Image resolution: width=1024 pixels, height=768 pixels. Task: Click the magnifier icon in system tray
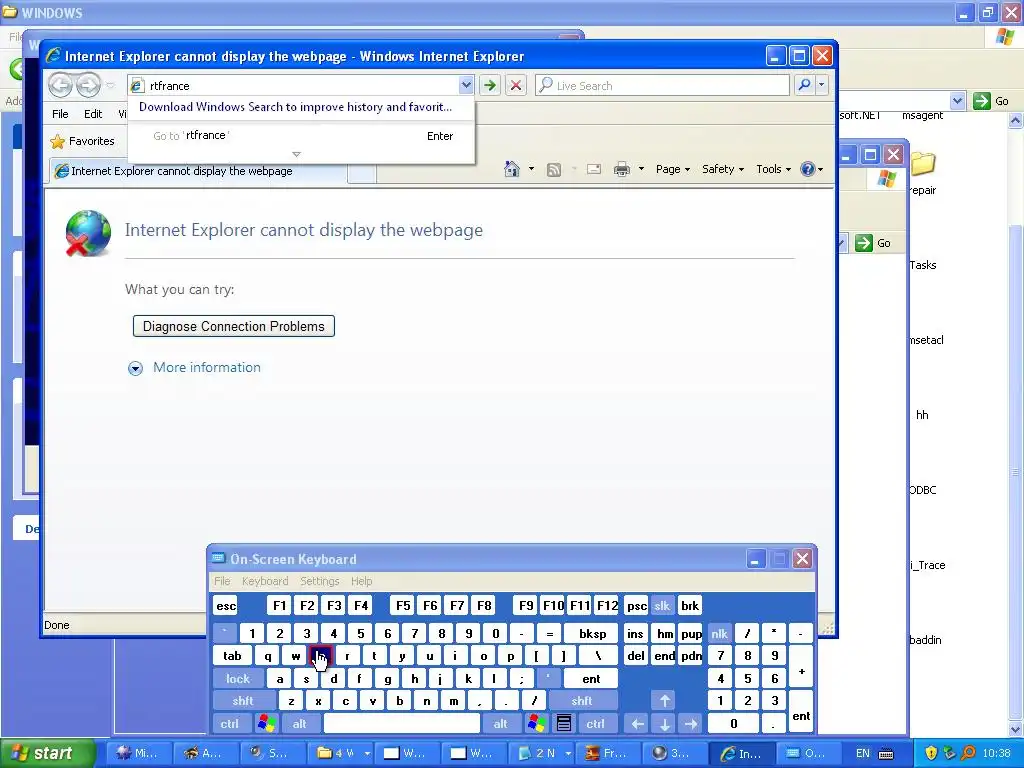coord(968,753)
